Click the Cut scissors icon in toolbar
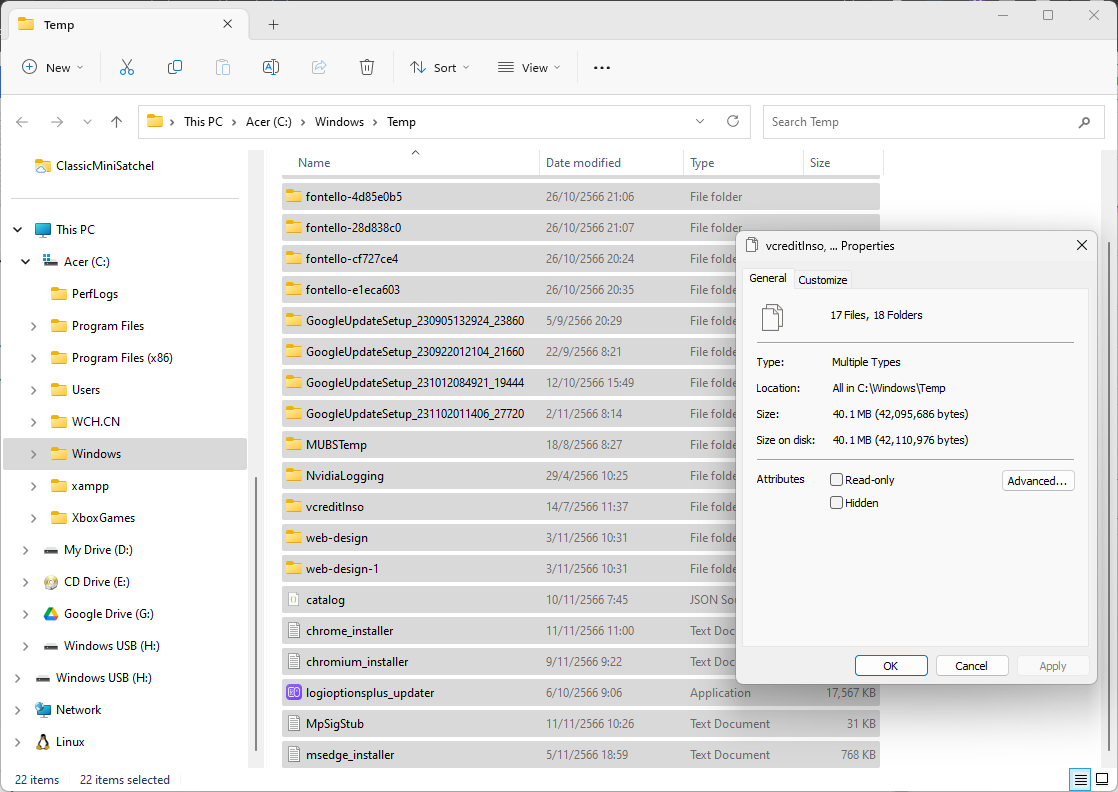The width and height of the screenshot is (1118, 792). coord(127,67)
